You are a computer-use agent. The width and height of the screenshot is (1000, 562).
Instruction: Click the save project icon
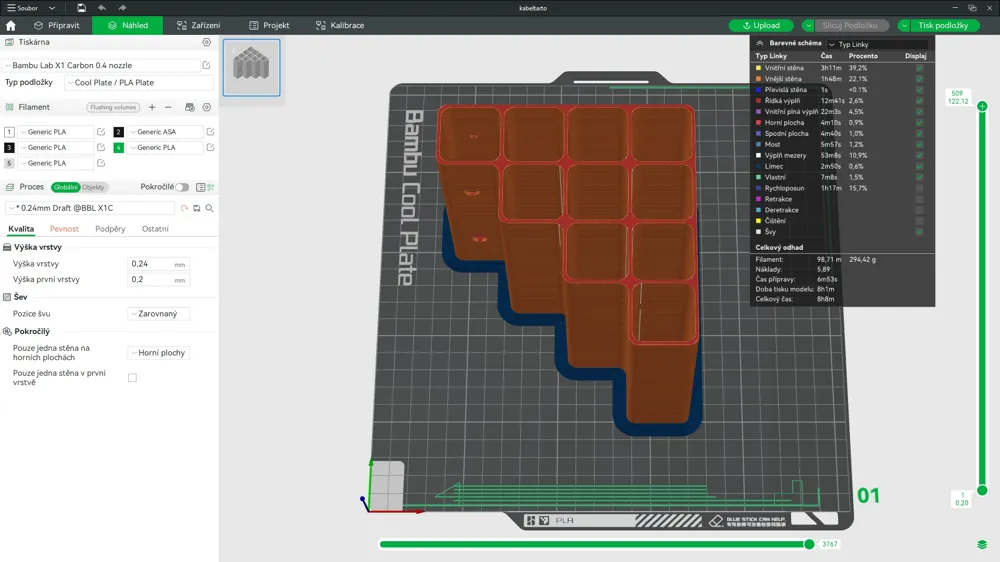pyautogui.click(x=81, y=8)
